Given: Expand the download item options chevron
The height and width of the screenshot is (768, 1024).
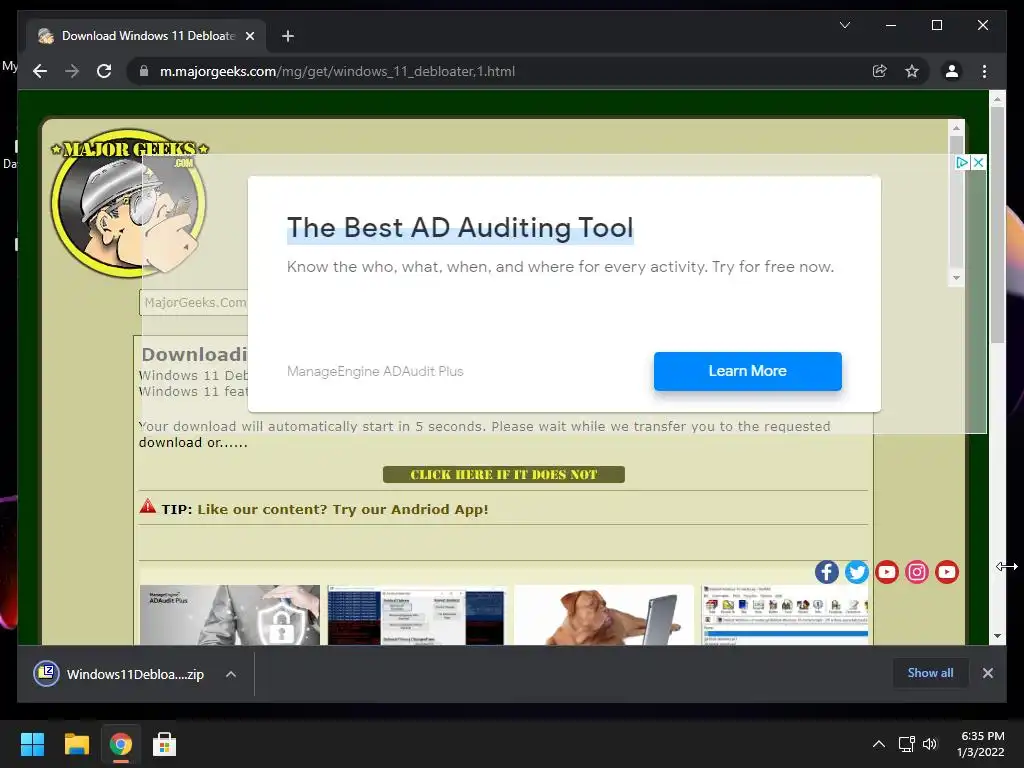Looking at the screenshot, I should click(231, 674).
